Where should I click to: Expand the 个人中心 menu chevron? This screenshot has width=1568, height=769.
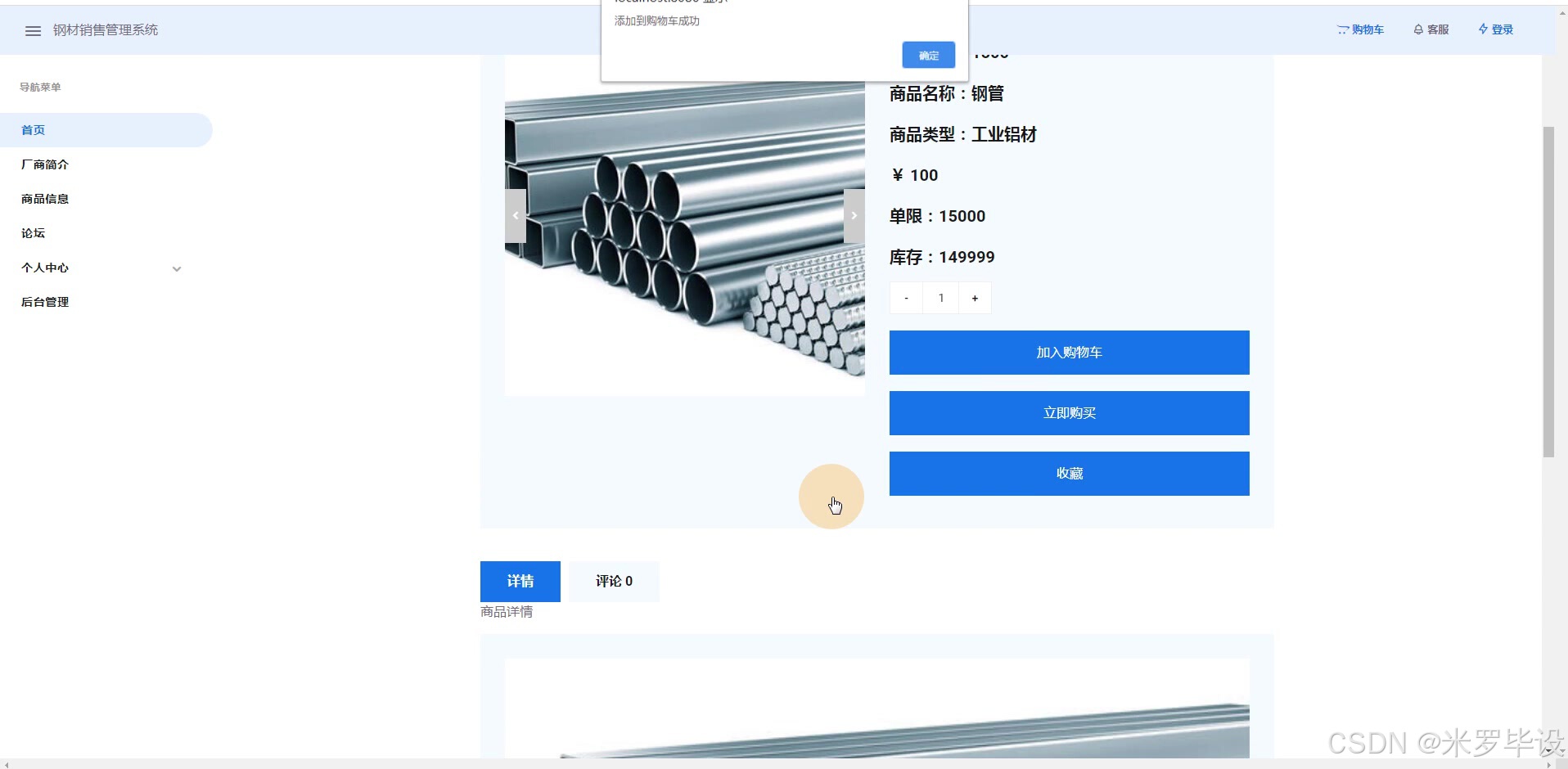pos(176,268)
